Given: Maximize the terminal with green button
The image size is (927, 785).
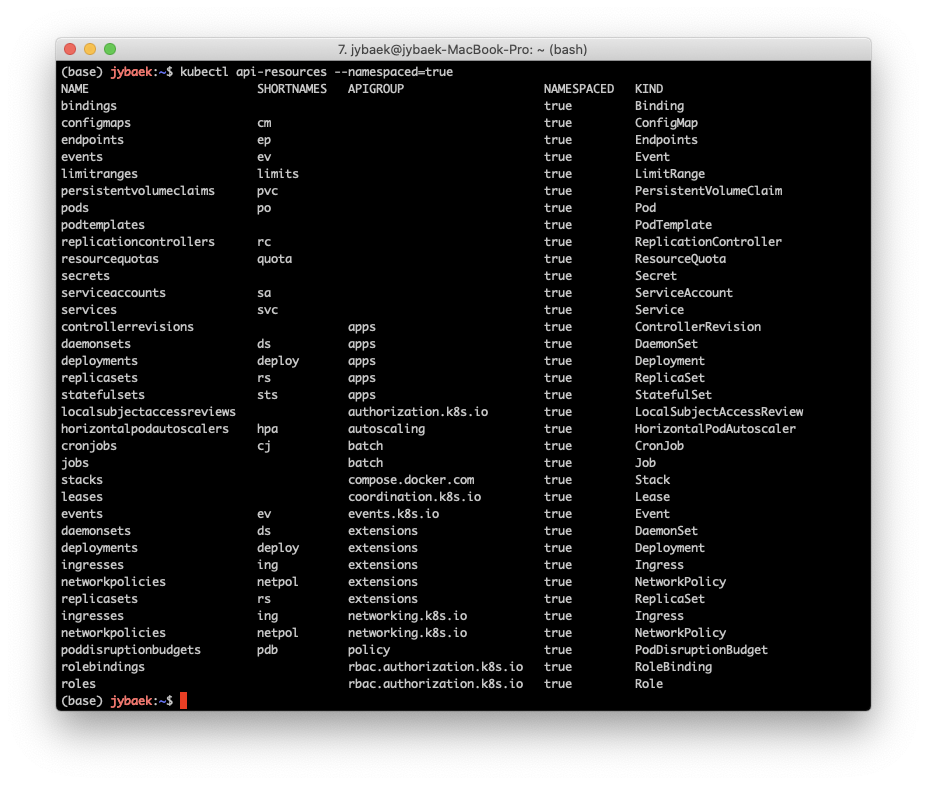Looking at the screenshot, I should coord(110,49).
